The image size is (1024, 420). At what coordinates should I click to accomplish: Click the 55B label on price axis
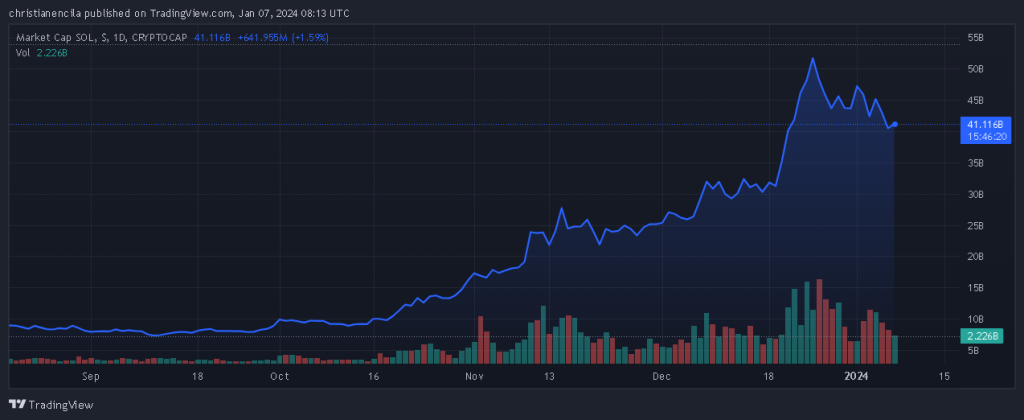pos(975,37)
